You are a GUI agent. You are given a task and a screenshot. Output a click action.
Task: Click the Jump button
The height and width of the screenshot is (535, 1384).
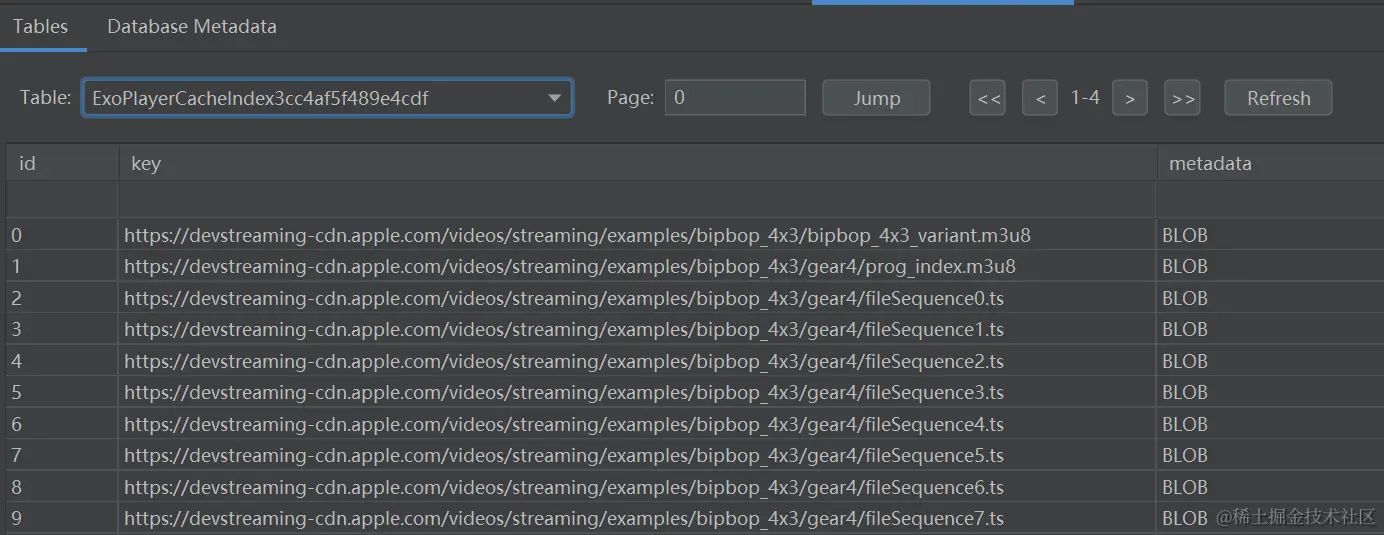pos(877,98)
